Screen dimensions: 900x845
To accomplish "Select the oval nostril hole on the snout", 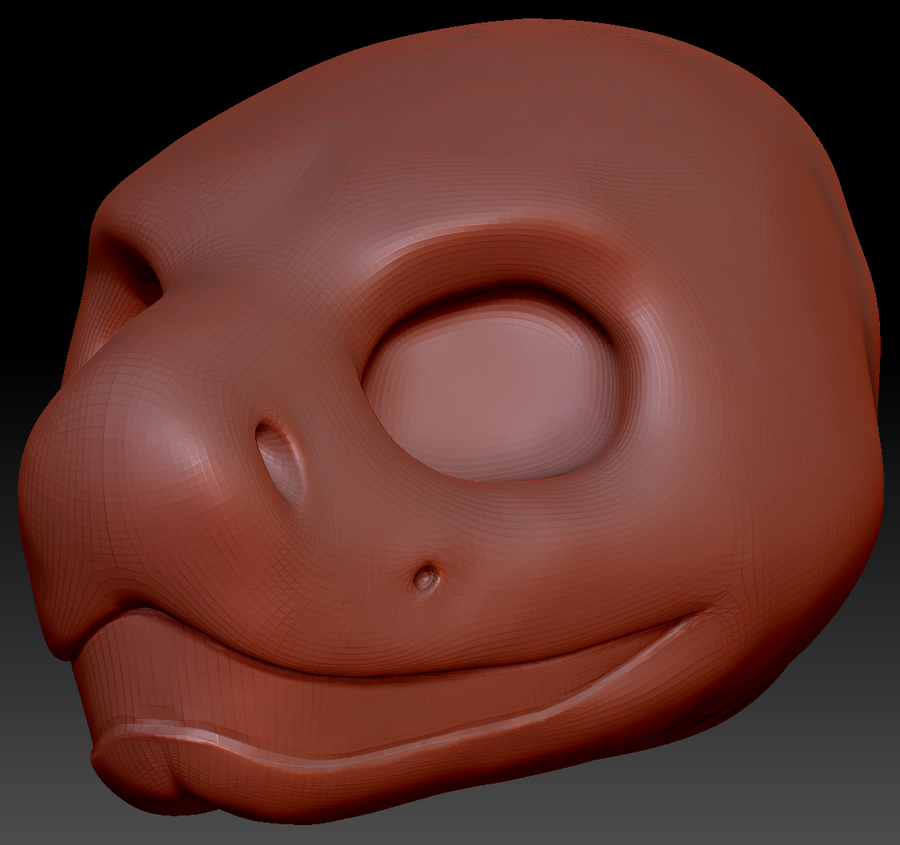I will 280,462.
